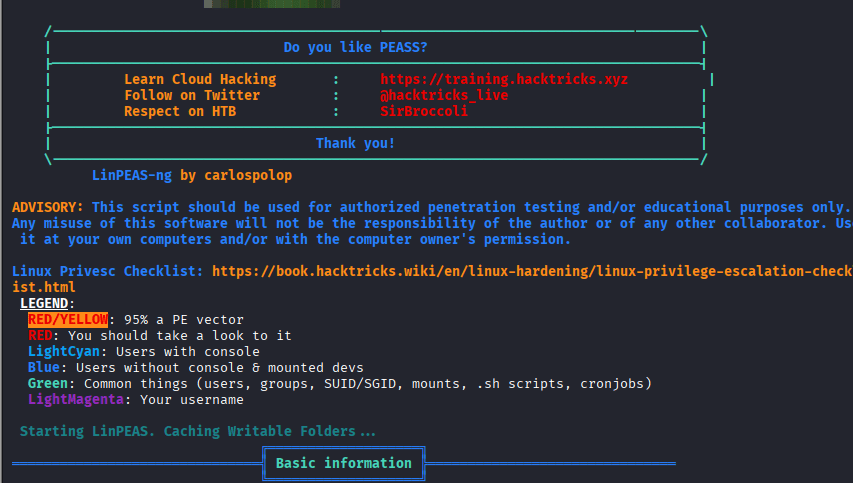This screenshot has width=853, height=483.
Task: Click the Basic information section header
Action: (x=343, y=463)
